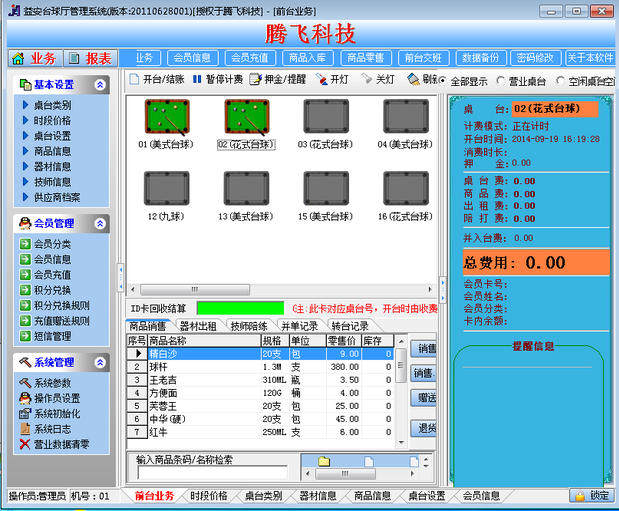Click 关灯 light-off toolbar button
Screen dimensions: 619x511
378,79
